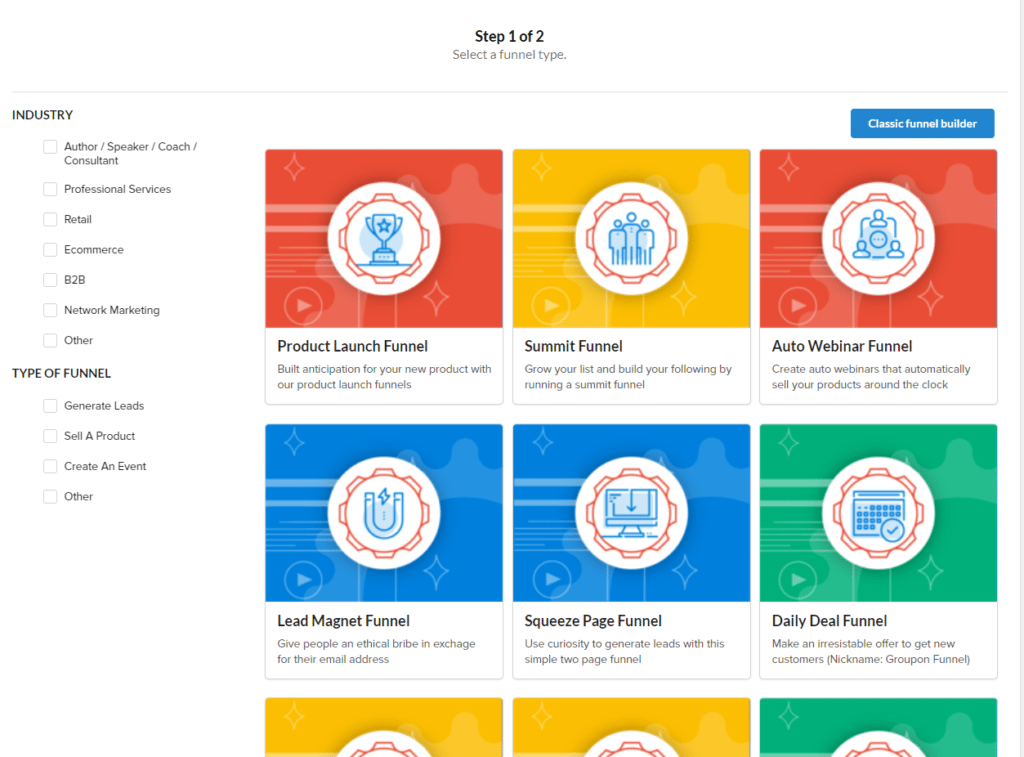Click the 'Use curiosity to generate leads' description
Viewport: 1024px width, 757px height.
(x=624, y=651)
